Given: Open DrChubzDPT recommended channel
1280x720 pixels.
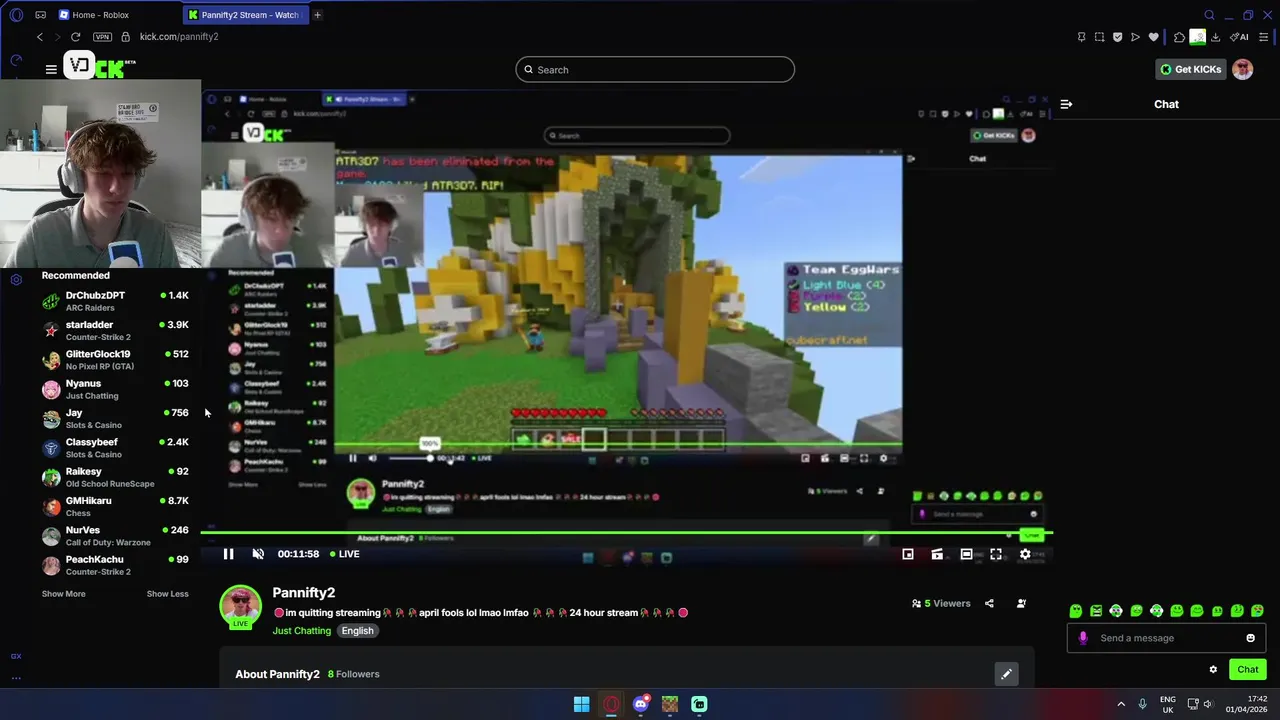Looking at the screenshot, I should click(x=115, y=301).
